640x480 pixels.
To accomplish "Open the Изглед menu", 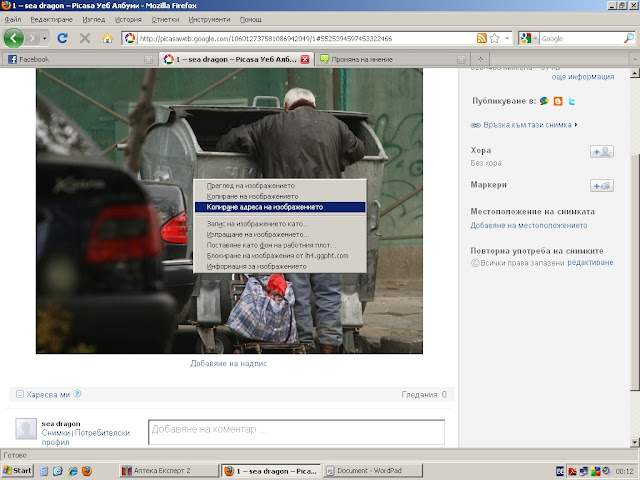I will click(93, 19).
